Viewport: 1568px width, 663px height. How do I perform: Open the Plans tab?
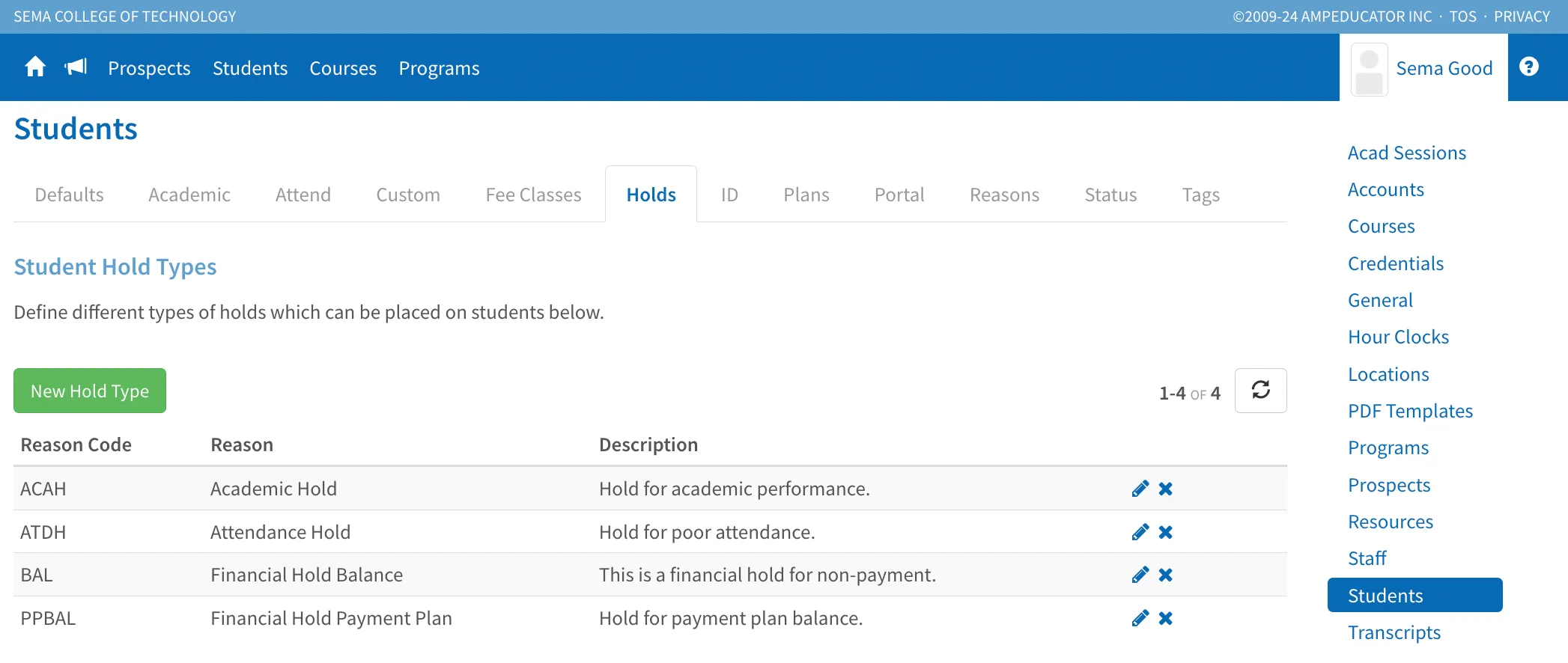[806, 195]
